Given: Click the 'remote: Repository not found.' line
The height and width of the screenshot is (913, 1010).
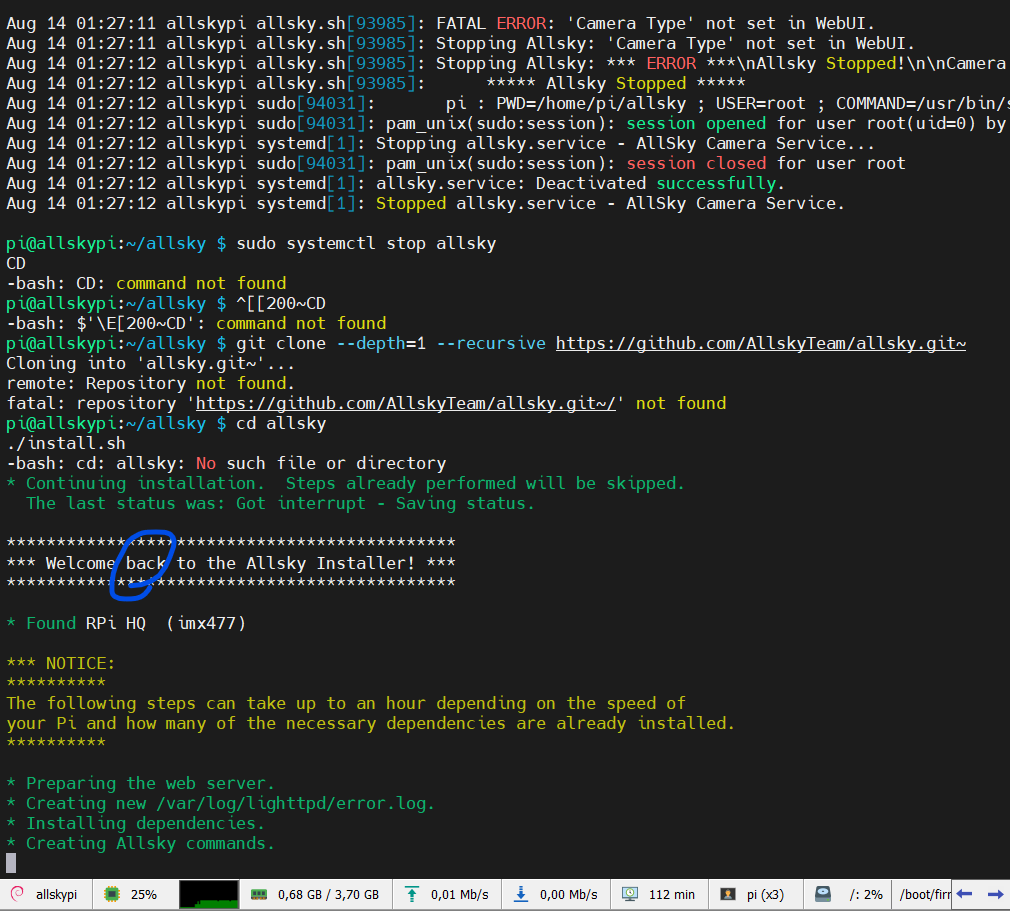Looking at the screenshot, I should pos(151,383).
